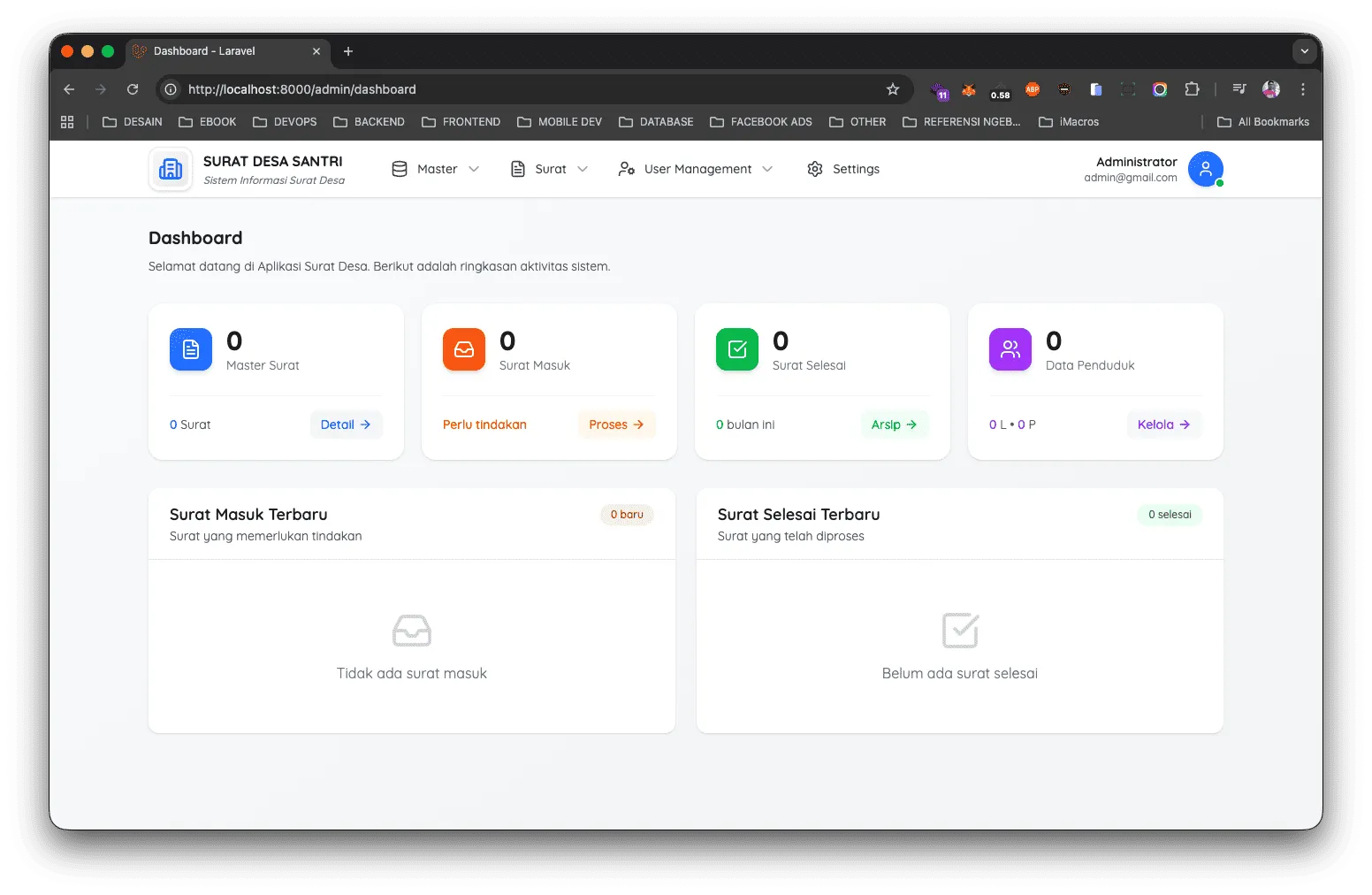
Task: Open the browser extensions puzzle icon
Action: [x=1192, y=89]
